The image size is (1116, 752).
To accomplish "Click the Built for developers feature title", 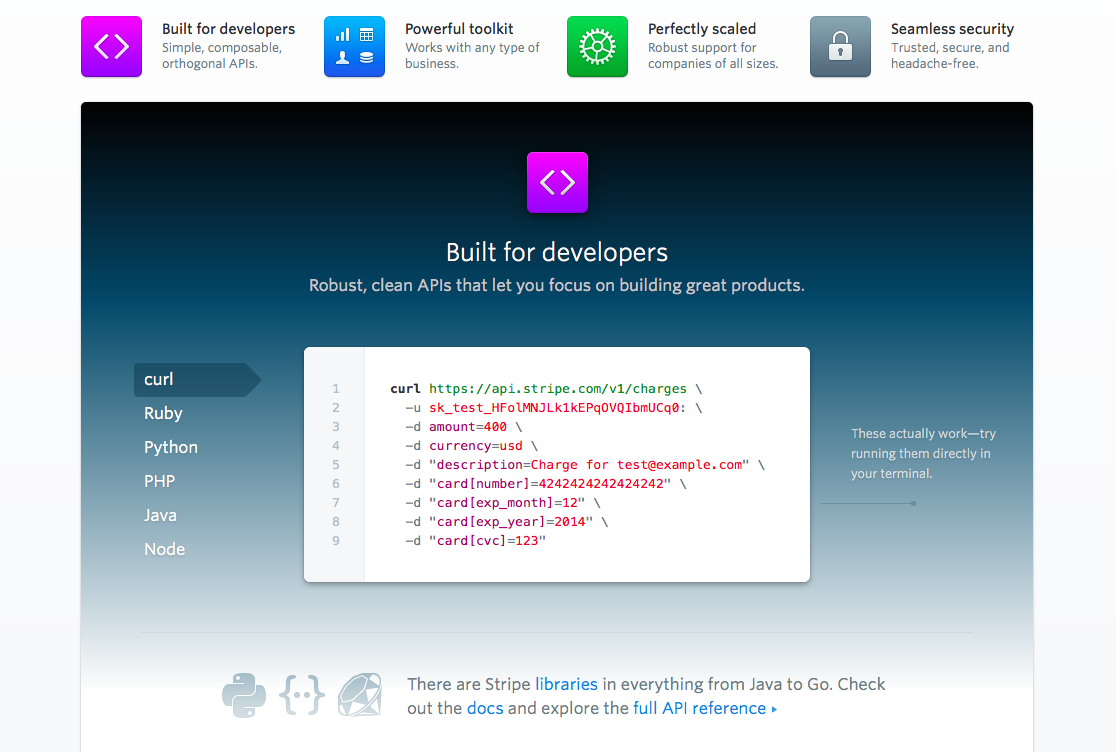I will click(x=228, y=28).
